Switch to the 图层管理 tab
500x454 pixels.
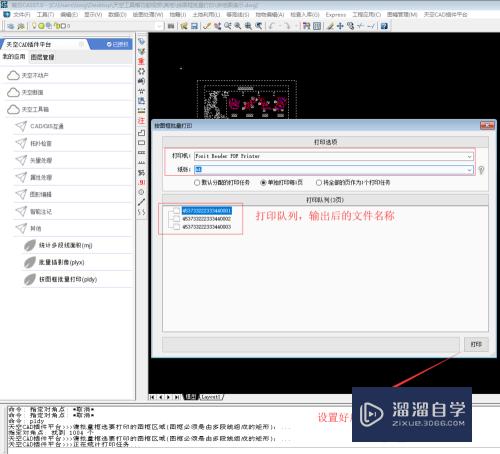42,57
